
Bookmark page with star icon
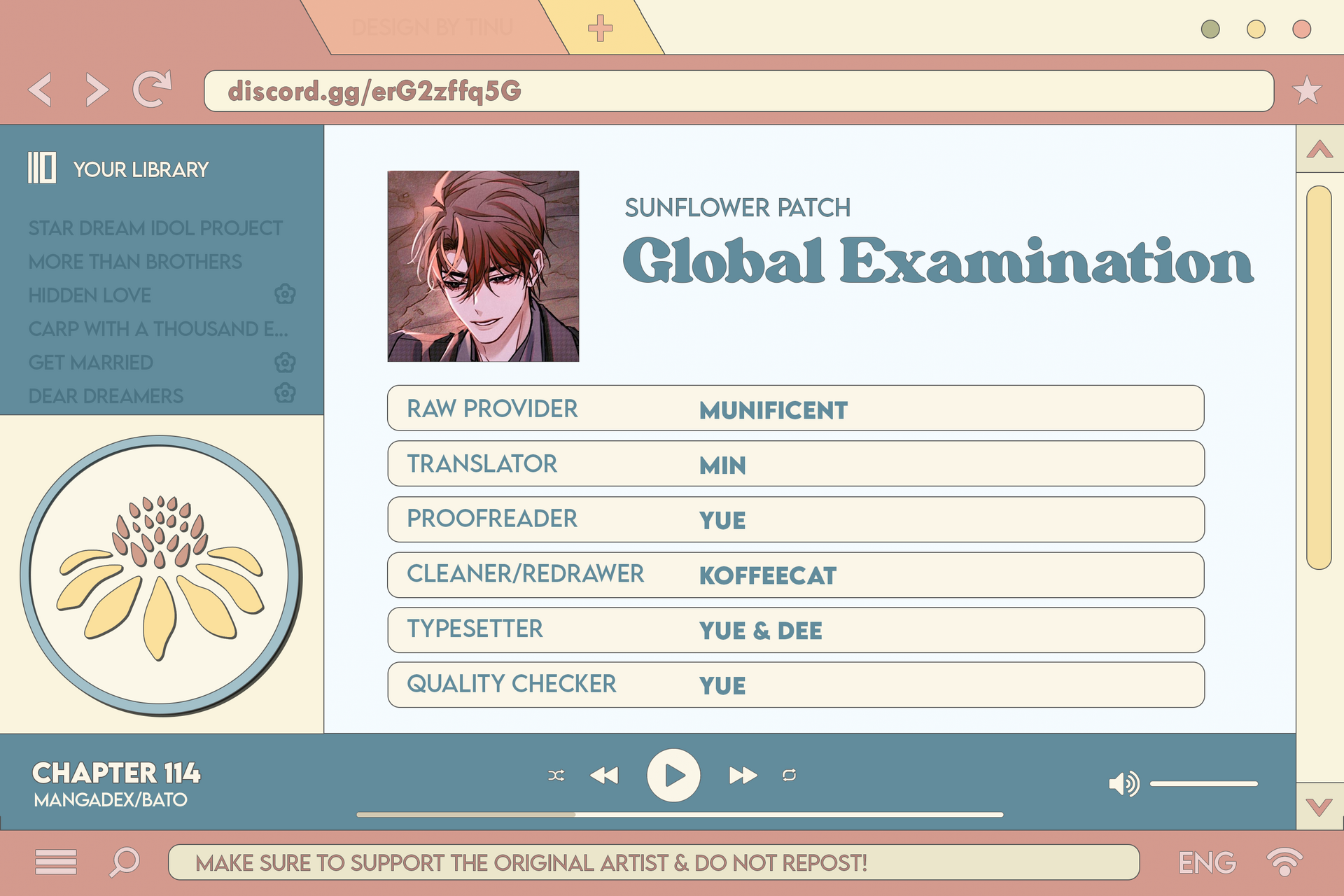pos(1306,90)
